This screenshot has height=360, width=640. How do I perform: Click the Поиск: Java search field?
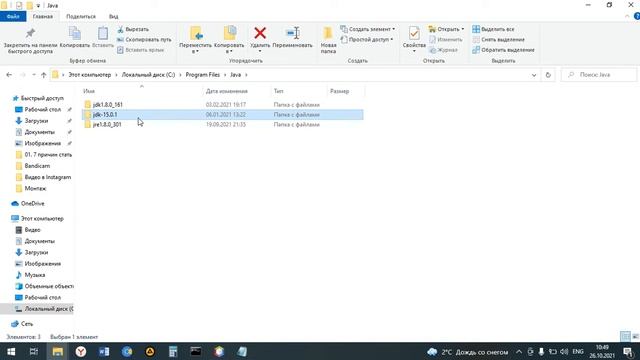599,75
